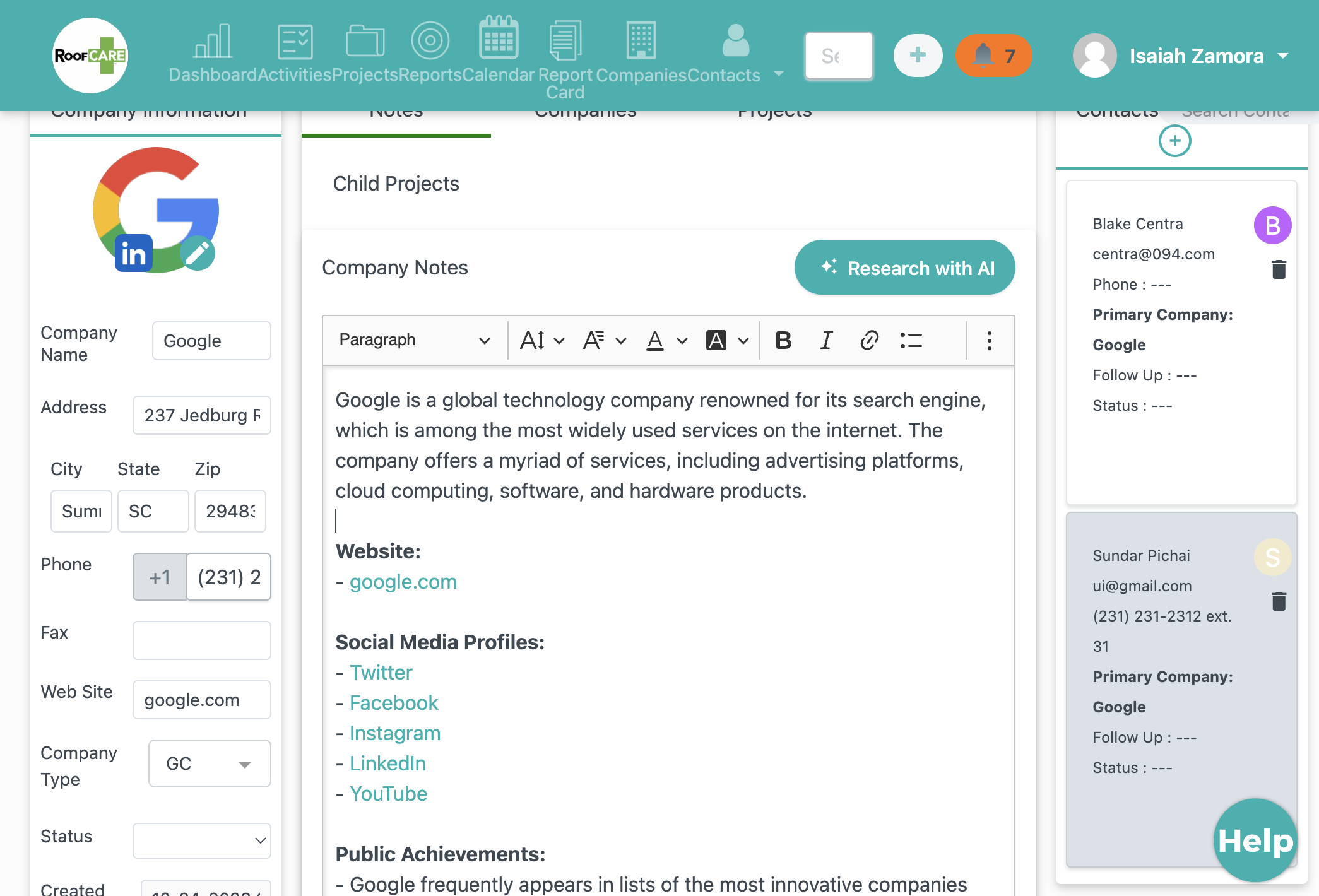Edit company logo with pencil icon
The height and width of the screenshot is (896, 1319).
[x=198, y=254]
